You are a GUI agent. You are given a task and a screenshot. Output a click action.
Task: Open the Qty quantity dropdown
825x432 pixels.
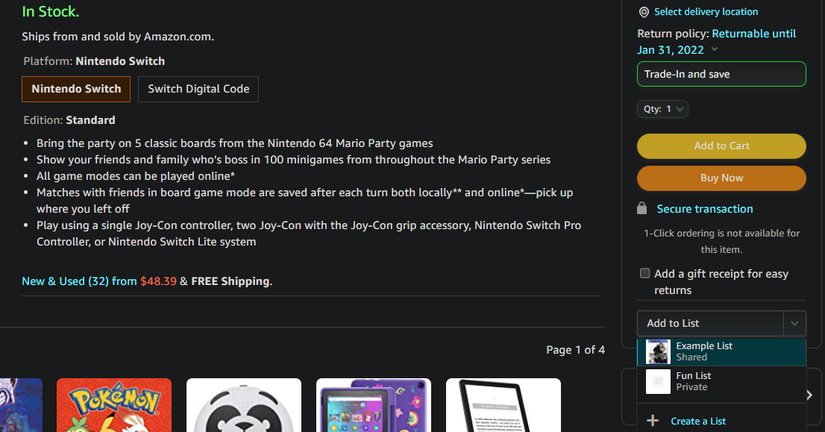[663, 109]
